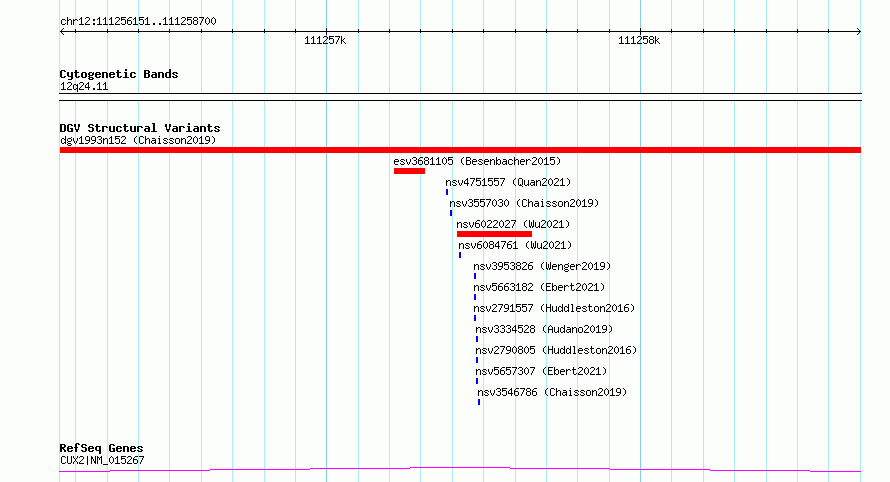
Task: Click the nsv3953826 (Wenger2019) variant label
Action: click(542, 266)
